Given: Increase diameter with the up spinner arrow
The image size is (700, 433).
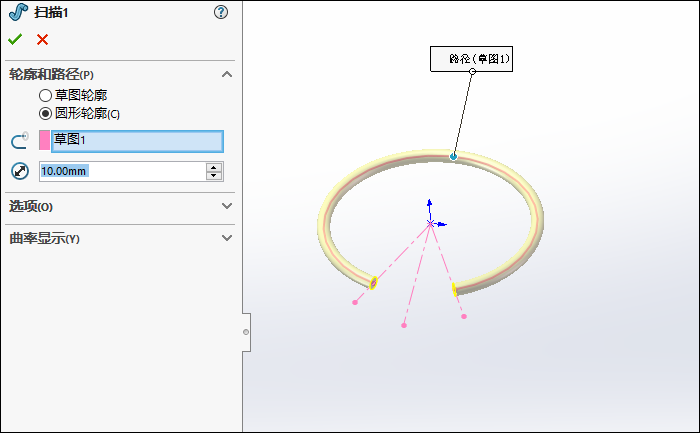Looking at the screenshot, I should coord(214,167).
